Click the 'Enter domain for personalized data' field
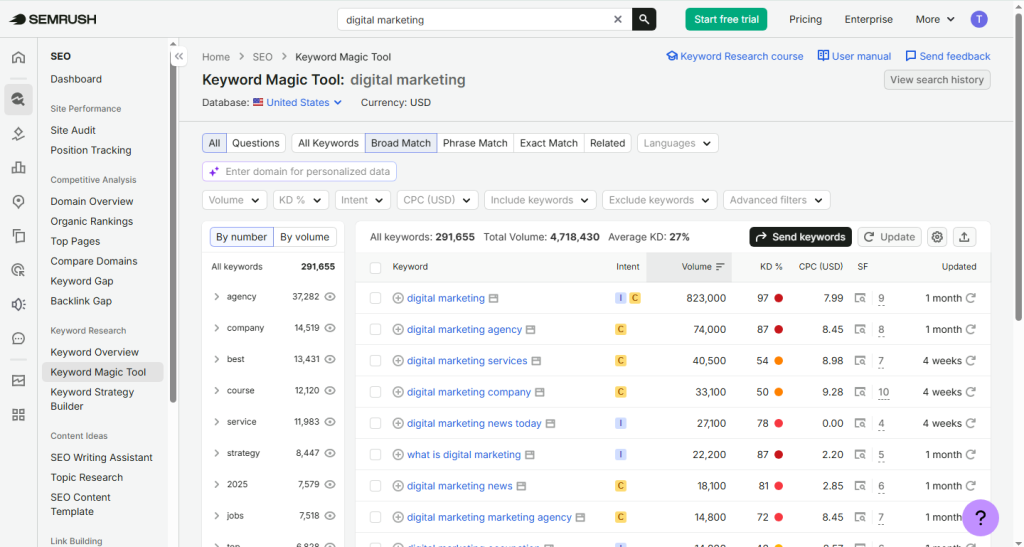Screen dimensions: 1024x547 [x=299, y=172]
